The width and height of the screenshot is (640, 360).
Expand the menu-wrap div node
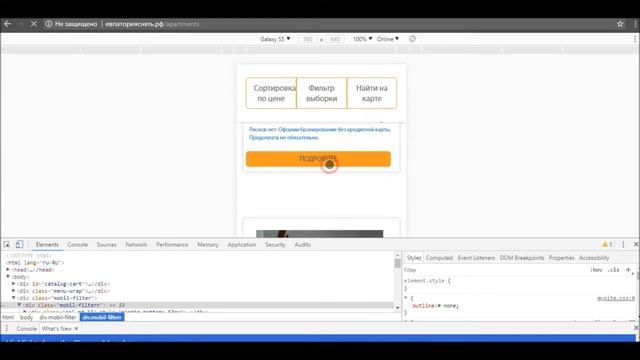pos(13,291)
